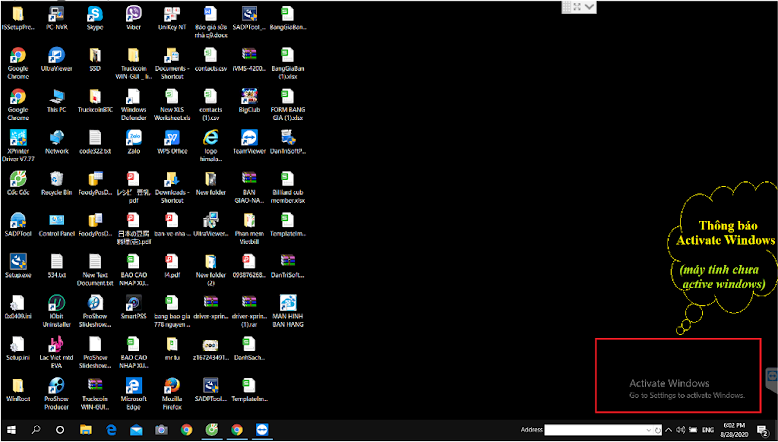Launch the SmartPSS shortcut
The height and width of the screenshot is (442, 778).
tap(133, 307)
